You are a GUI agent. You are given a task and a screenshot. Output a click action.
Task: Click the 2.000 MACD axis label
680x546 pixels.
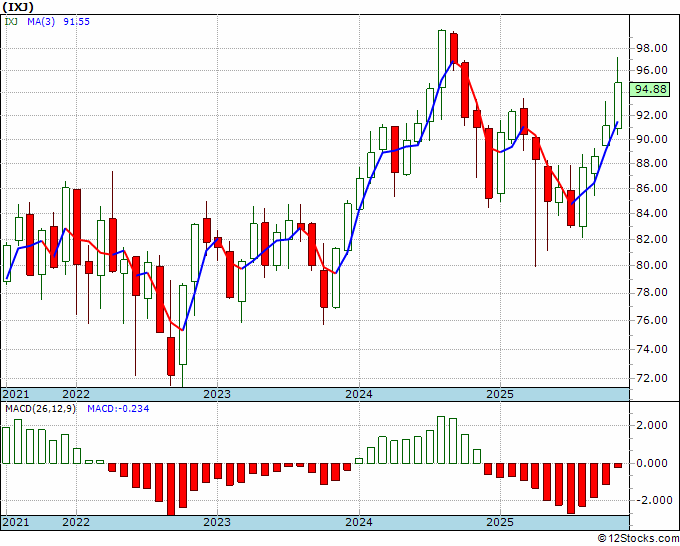[651, 425]
